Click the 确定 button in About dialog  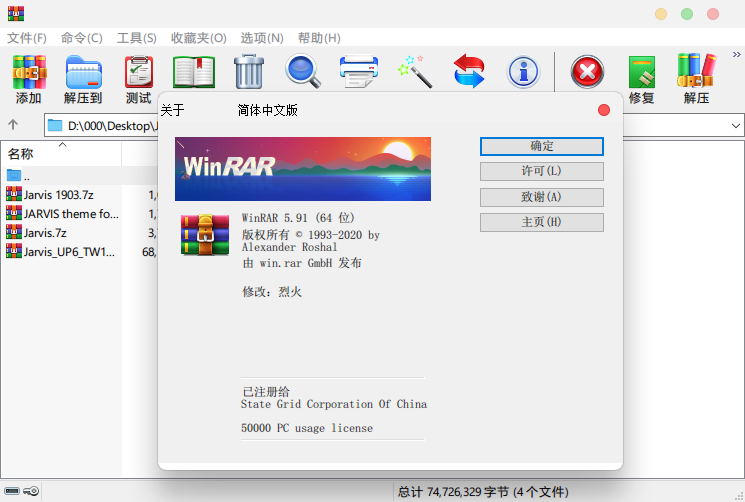542,146
